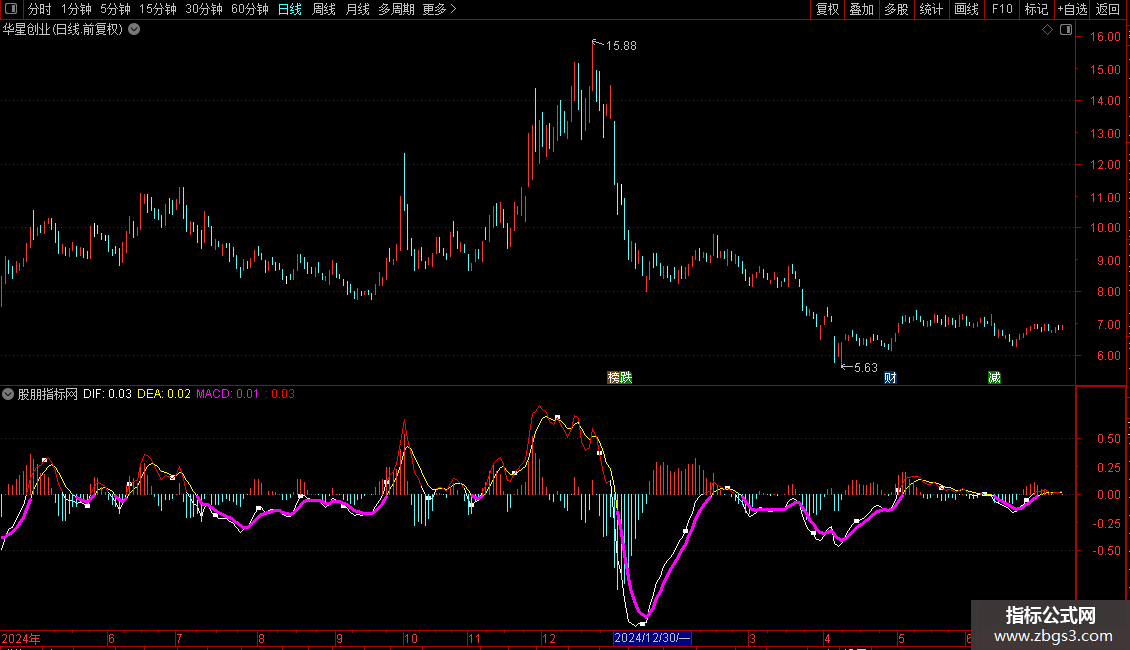Screen dimensions: 1130x650
Task: Toggle the right info panel icon
Action: (x=1067, y=30)
